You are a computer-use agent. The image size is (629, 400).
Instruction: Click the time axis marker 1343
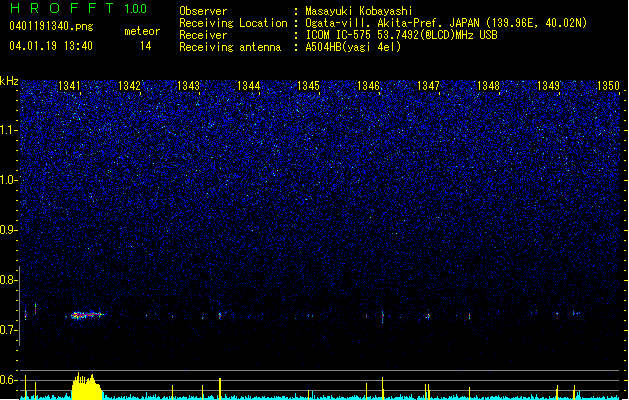coord(189,86)
